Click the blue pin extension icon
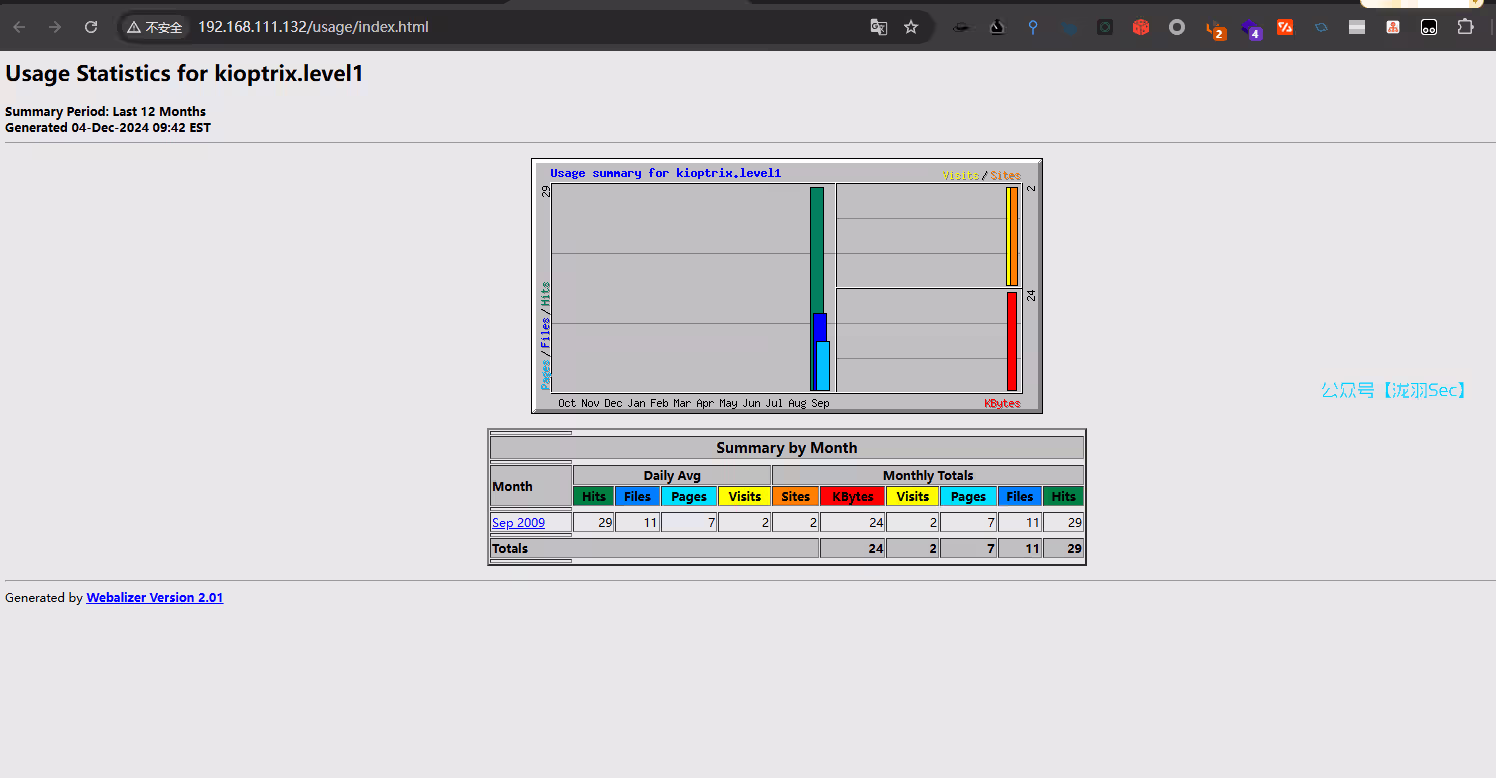The width and height of the screenshot is (1496, 778). click(1033, 27)
